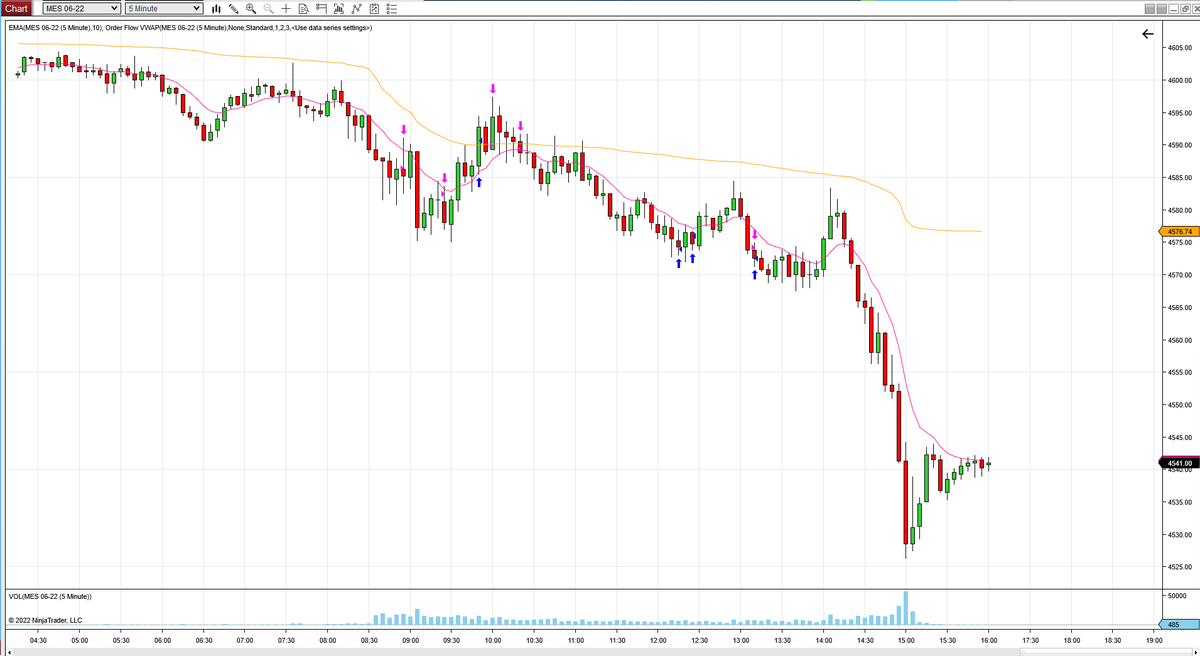Click the © 2022 NinjaTrader, LLC text
1200x656 pixels.
click(x=45, y=620)
